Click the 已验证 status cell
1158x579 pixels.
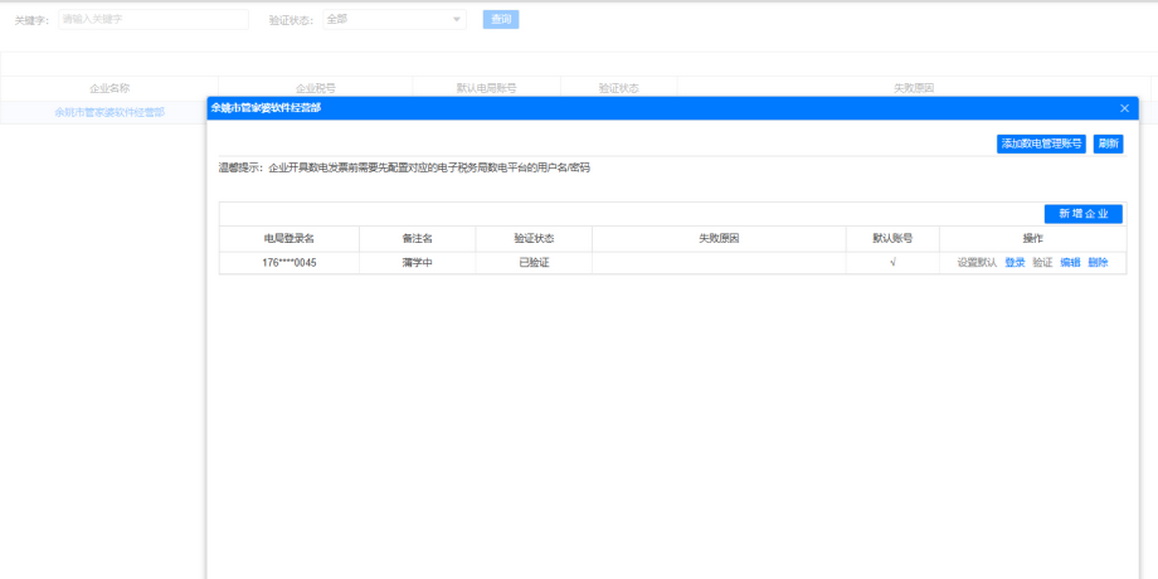[534, 263]
